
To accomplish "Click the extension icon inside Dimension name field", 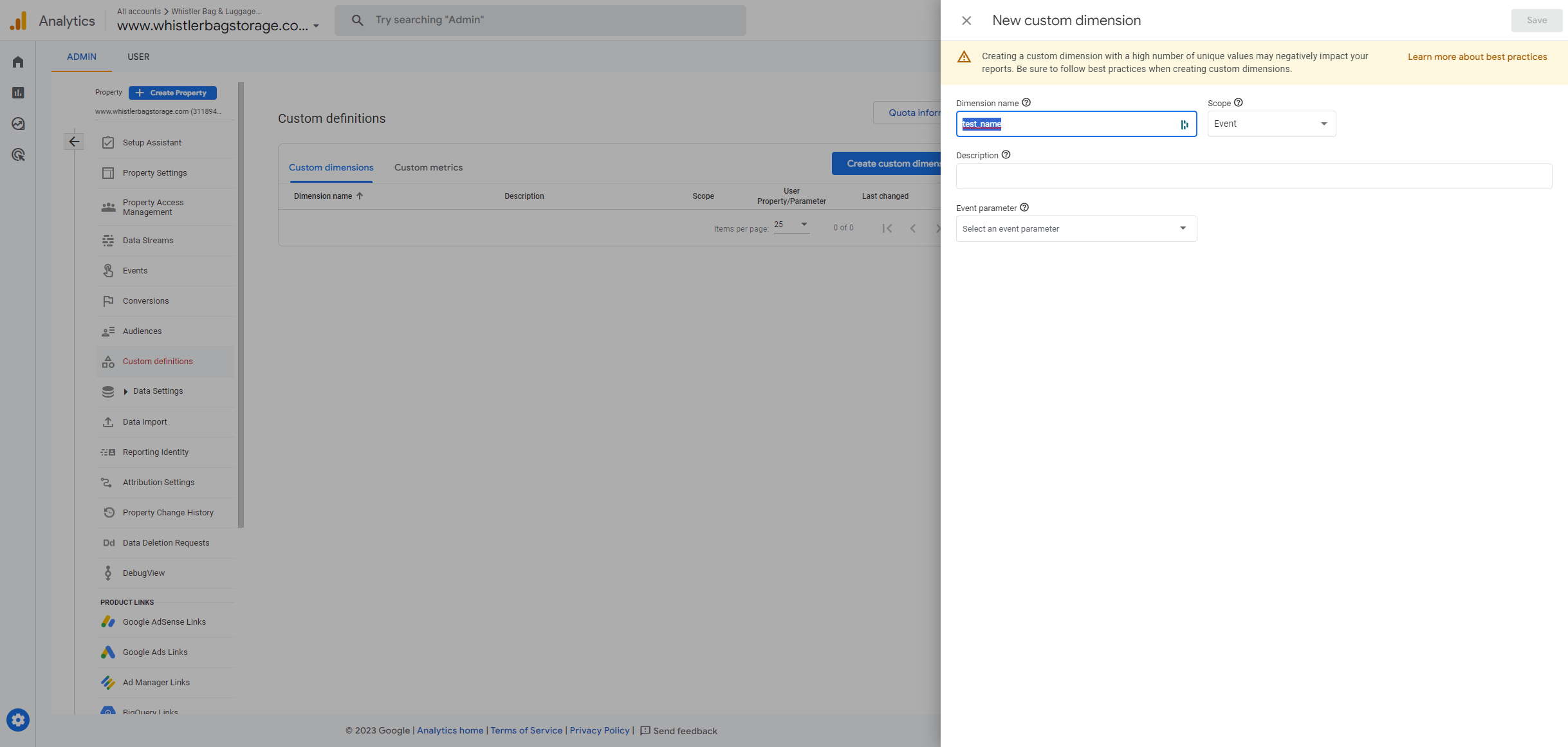I will click(x=1184, y=124).
